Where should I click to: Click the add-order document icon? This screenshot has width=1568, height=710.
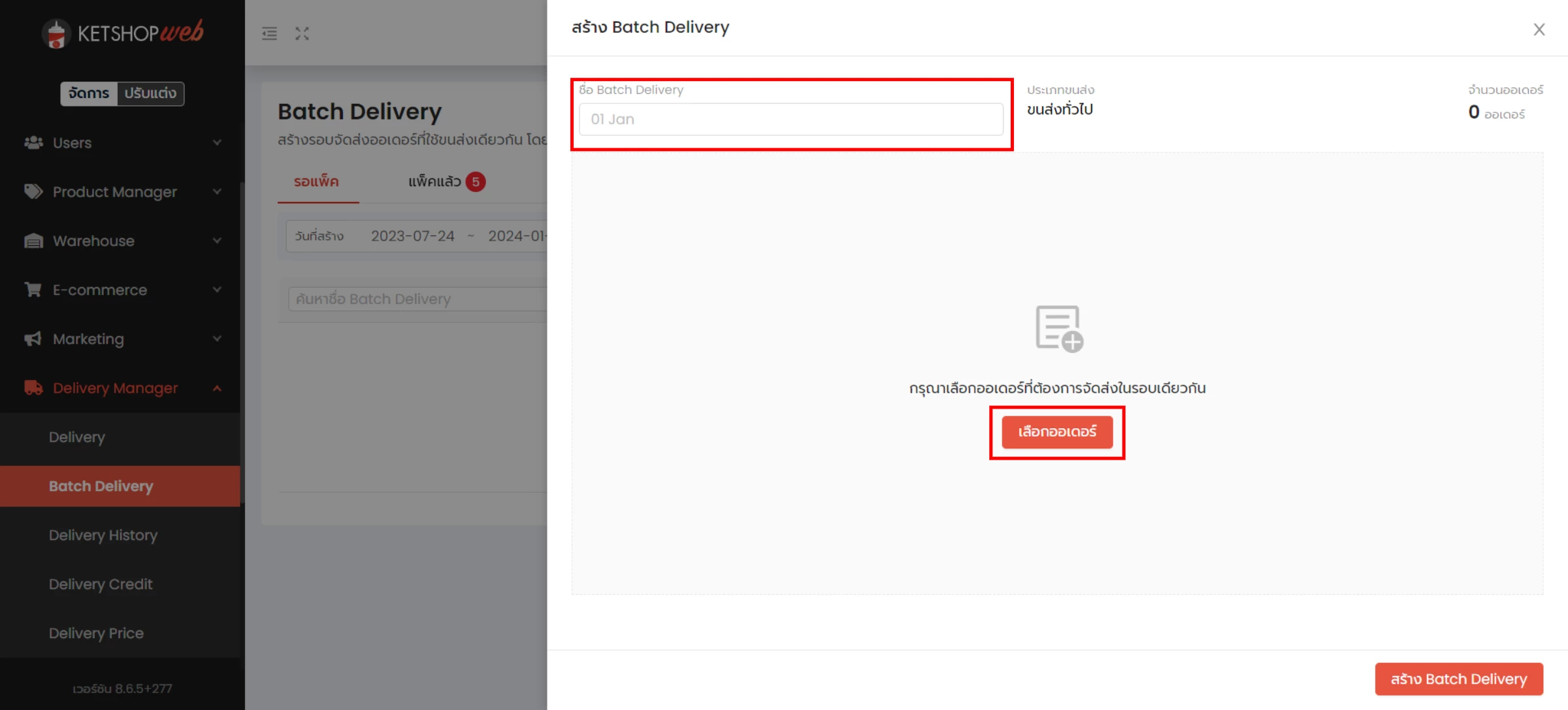coord(1058,328)
